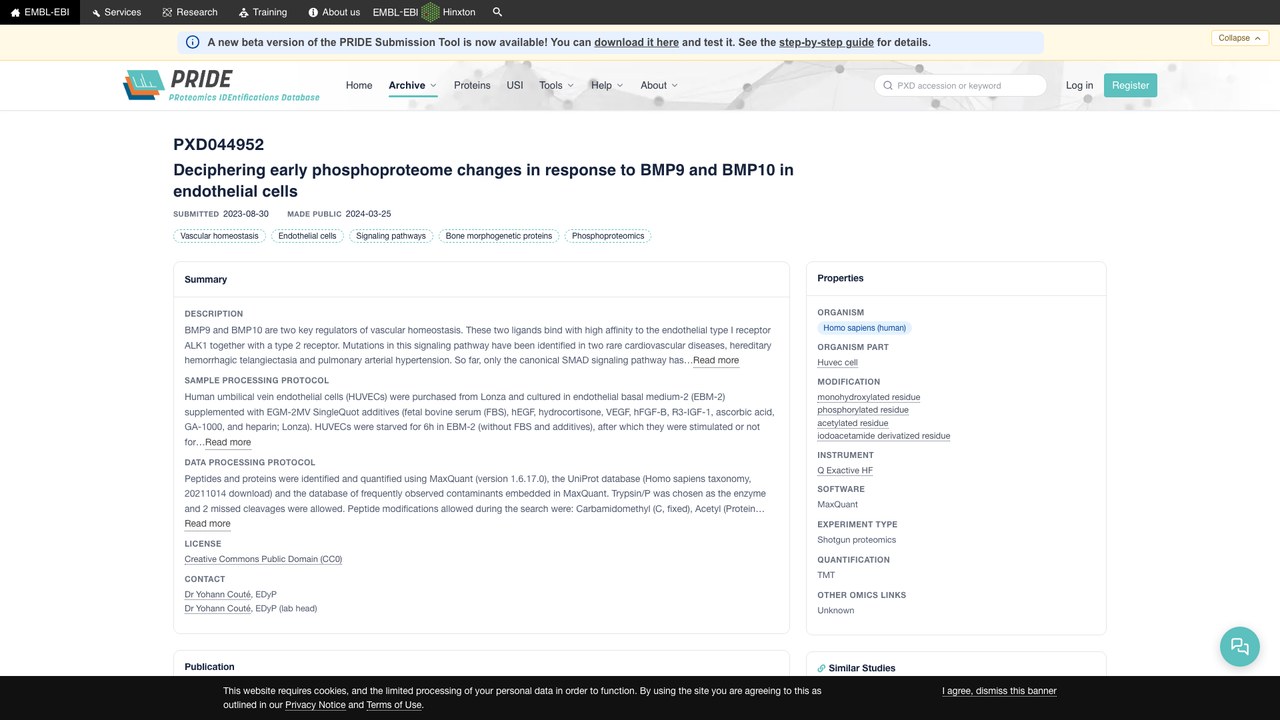Read more of sample processing protocol

228,442
